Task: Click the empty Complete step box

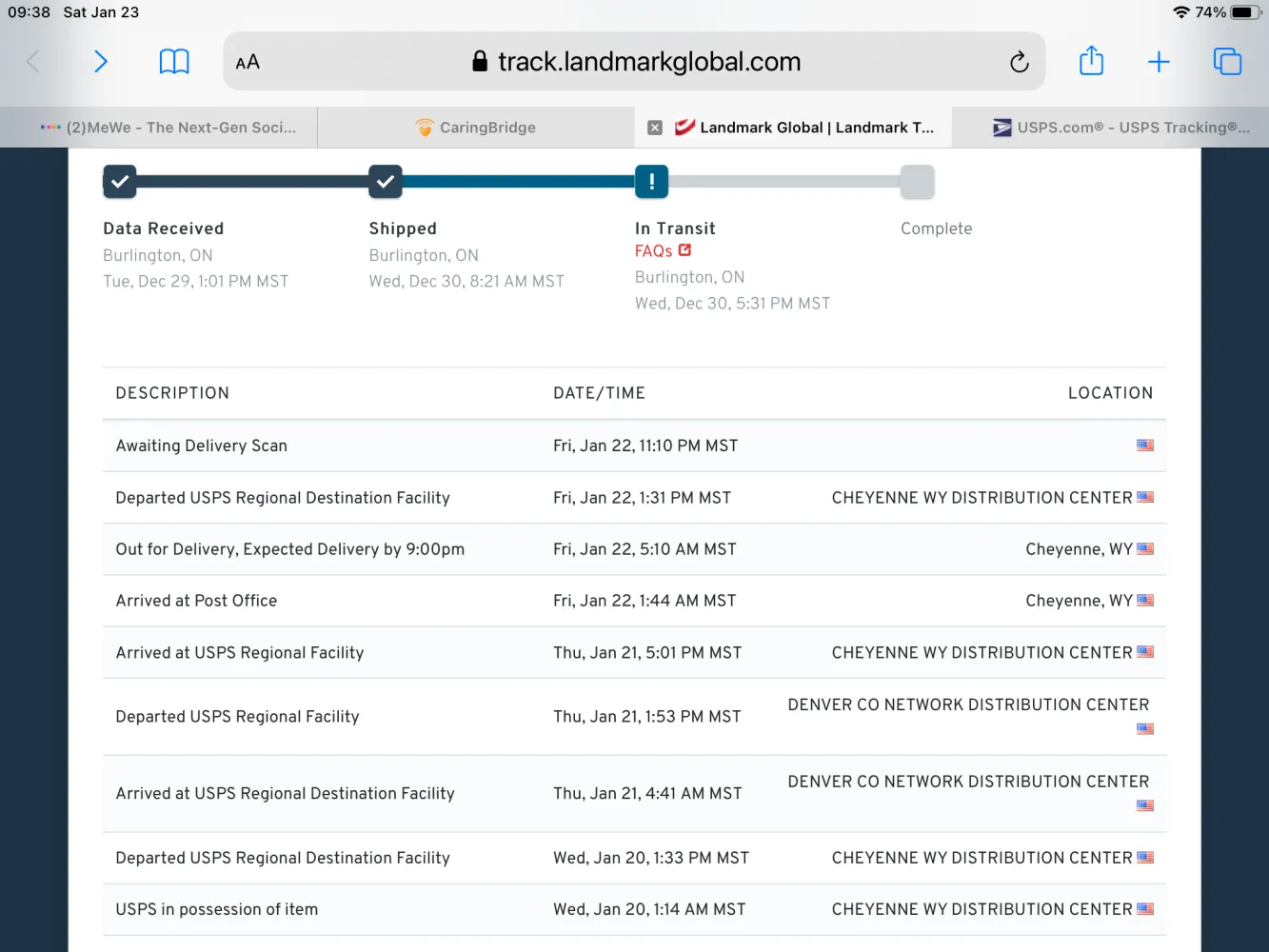Action: pos(917,182)
